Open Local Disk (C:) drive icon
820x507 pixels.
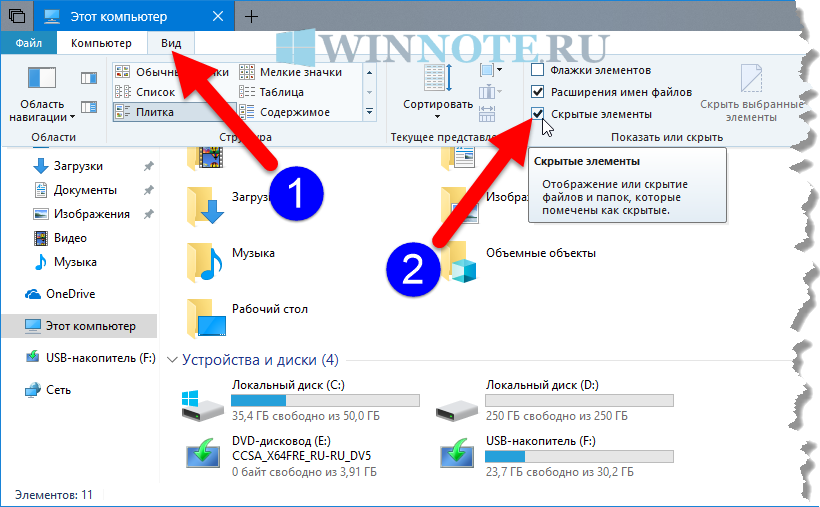pos(201,402)
